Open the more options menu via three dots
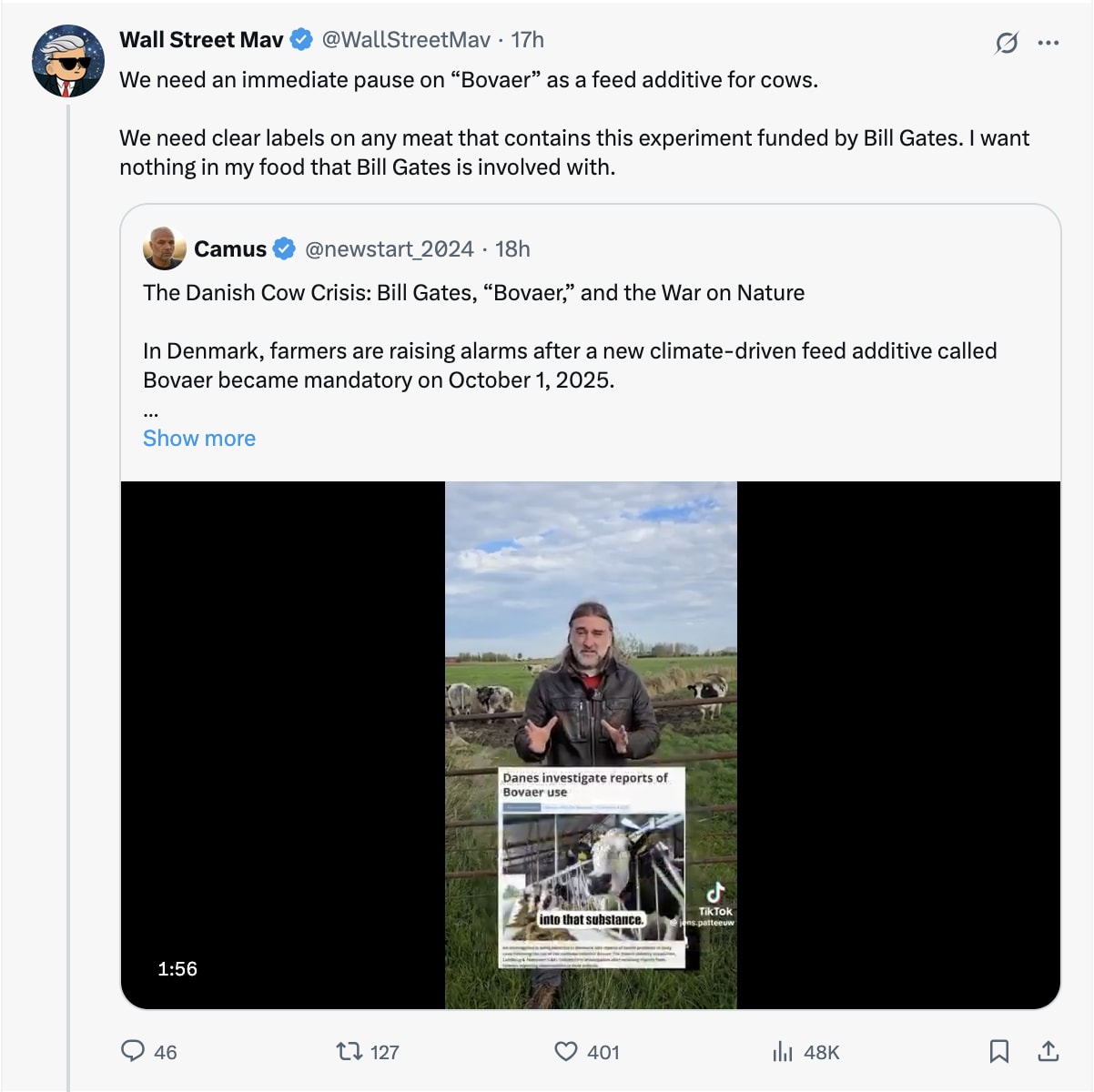The width and height of the screenshot is (1094, 1092). (x=1047, y=42)
